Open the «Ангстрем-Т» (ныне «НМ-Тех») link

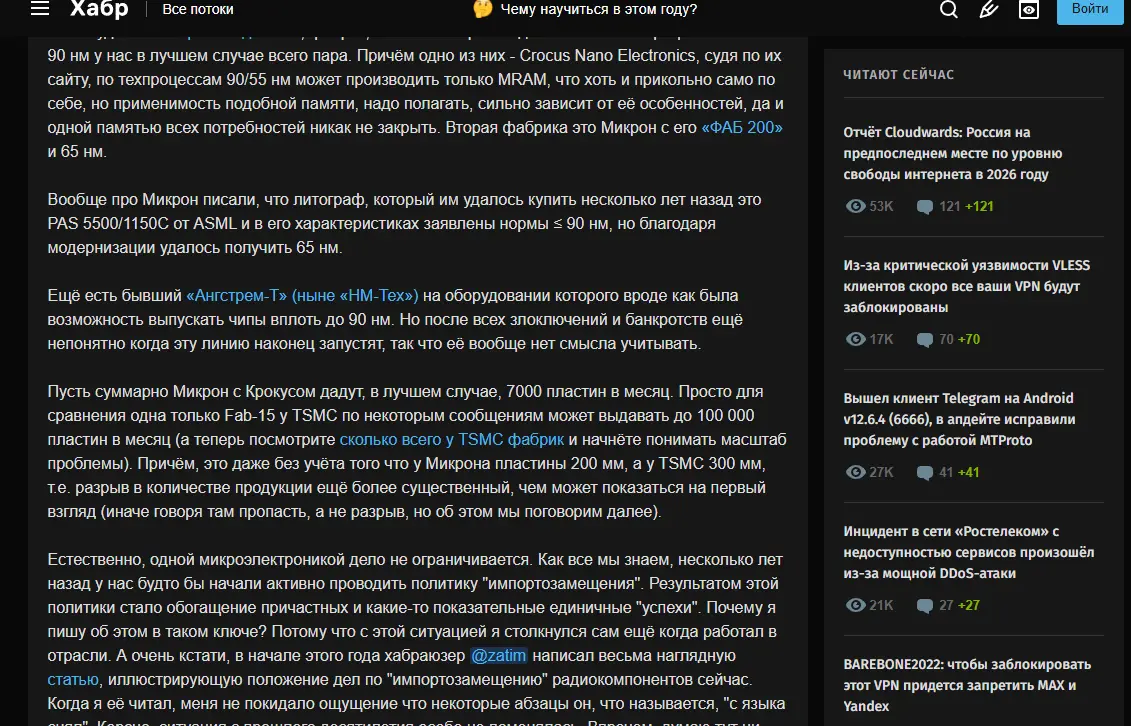pyautogui.click(x=302, y=296)
